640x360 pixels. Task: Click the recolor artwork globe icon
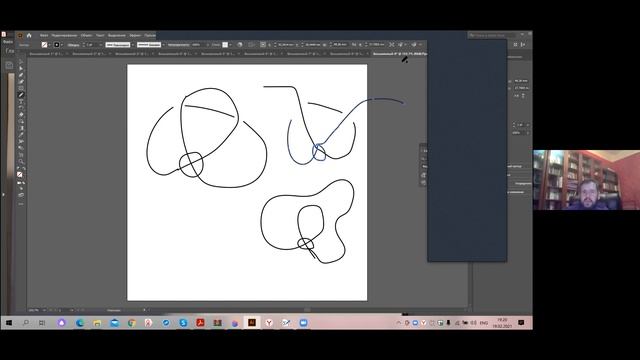point(240,45)
